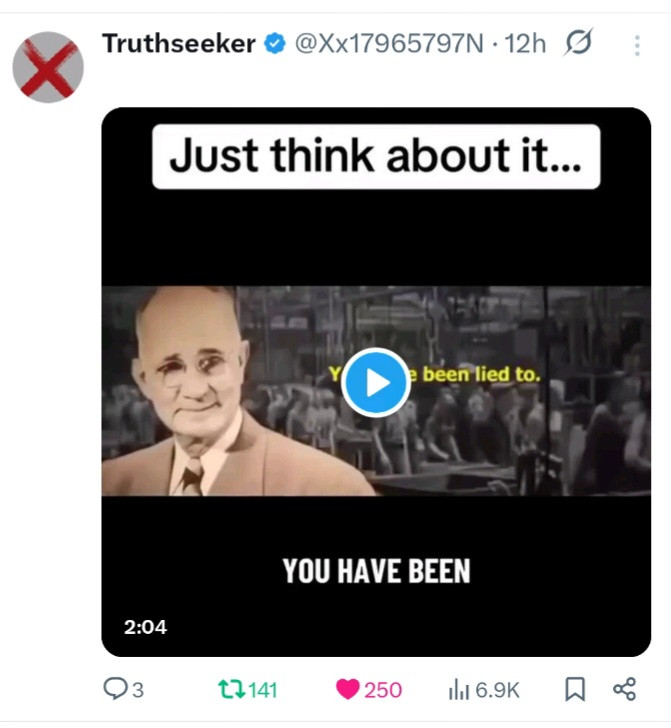Viewport: 671px width, 728px height.
Task: View post analytics bar chart icon
Action: coord(458,689)
